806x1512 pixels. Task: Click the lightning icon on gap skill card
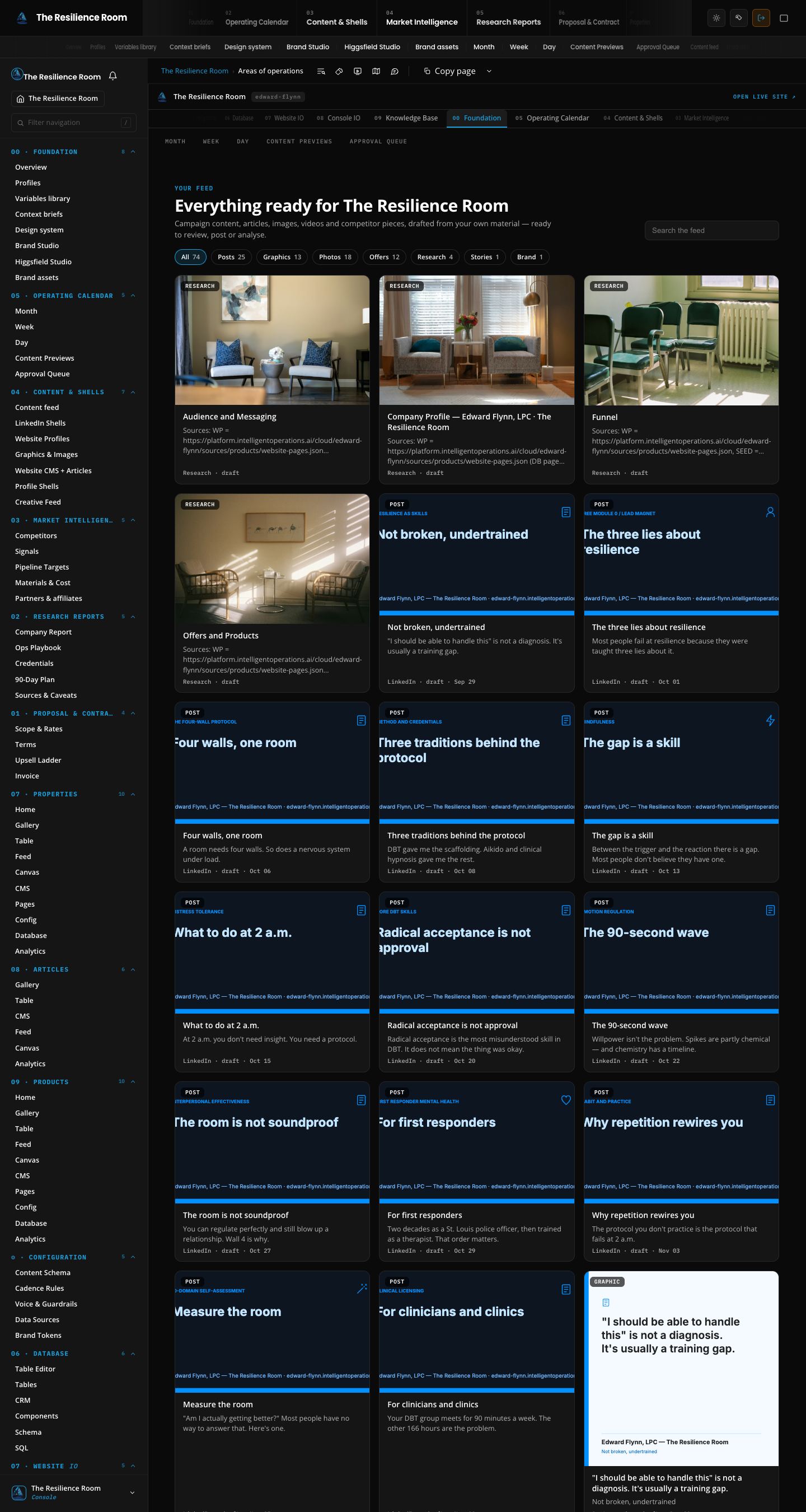770,721
